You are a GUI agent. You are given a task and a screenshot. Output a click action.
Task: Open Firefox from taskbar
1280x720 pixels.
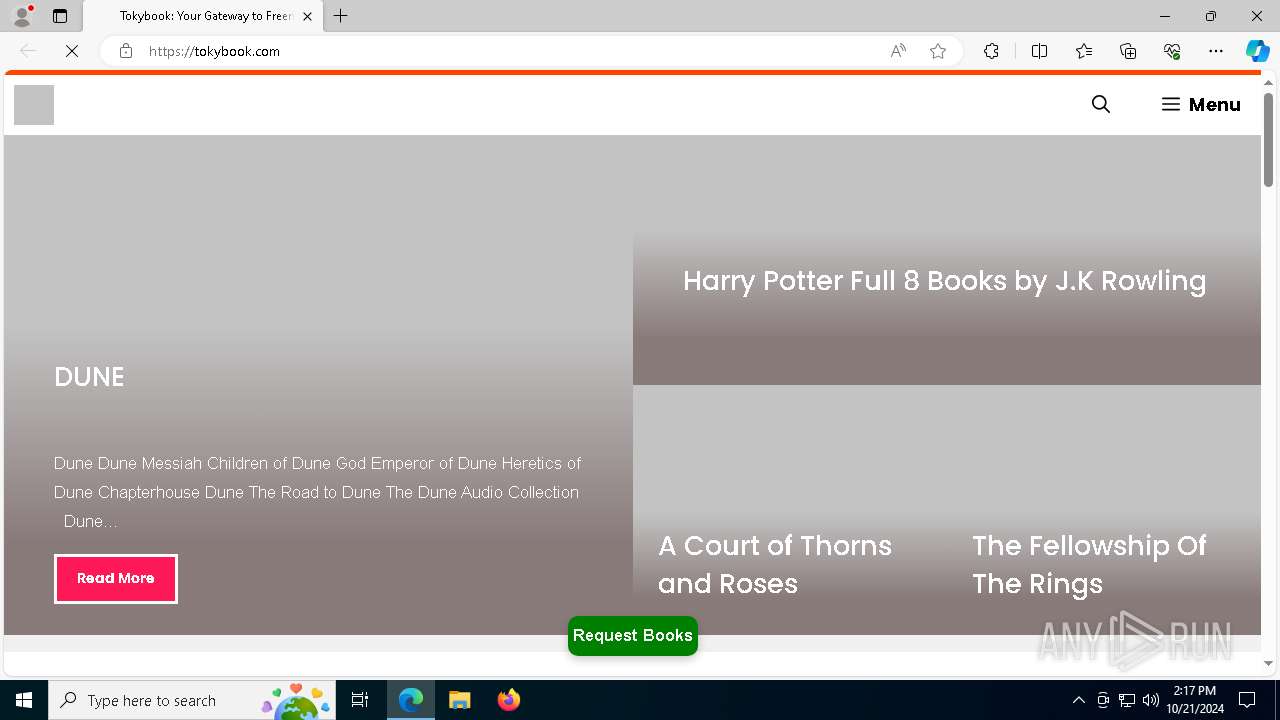click(x=509, y=700)
